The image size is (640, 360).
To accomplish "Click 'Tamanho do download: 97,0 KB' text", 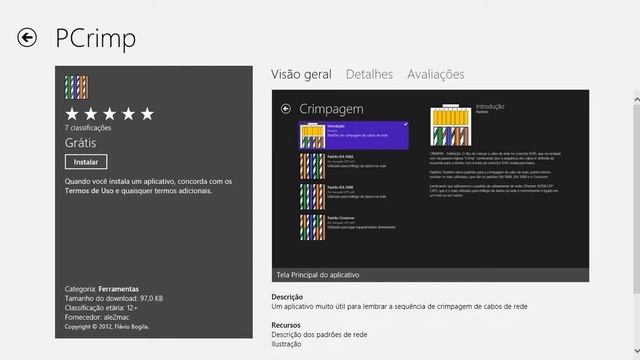I will pyautogui.click(x=113, y=298).
